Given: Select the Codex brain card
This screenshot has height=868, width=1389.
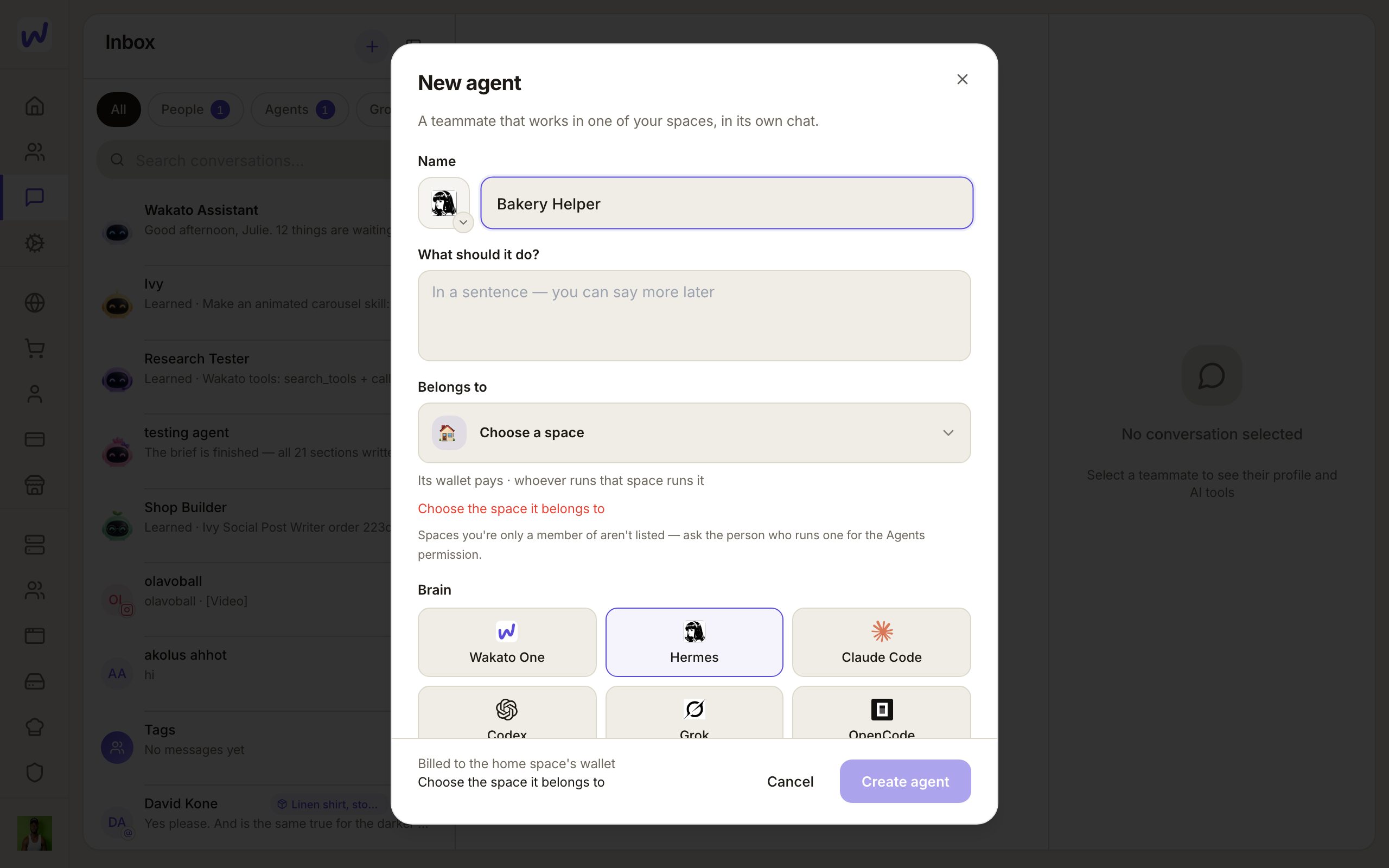Looking at the screenshot, I should [x=507, y=712].
